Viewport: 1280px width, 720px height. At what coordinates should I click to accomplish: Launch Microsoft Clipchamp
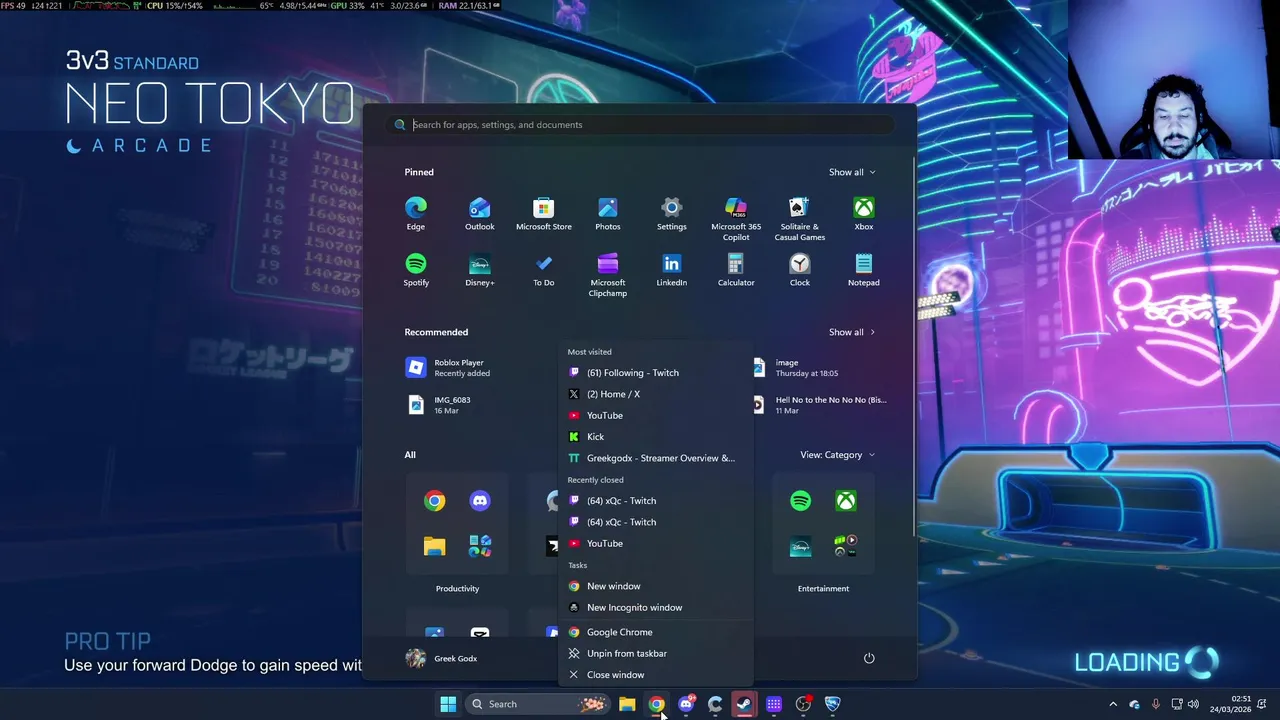[608, 274]
